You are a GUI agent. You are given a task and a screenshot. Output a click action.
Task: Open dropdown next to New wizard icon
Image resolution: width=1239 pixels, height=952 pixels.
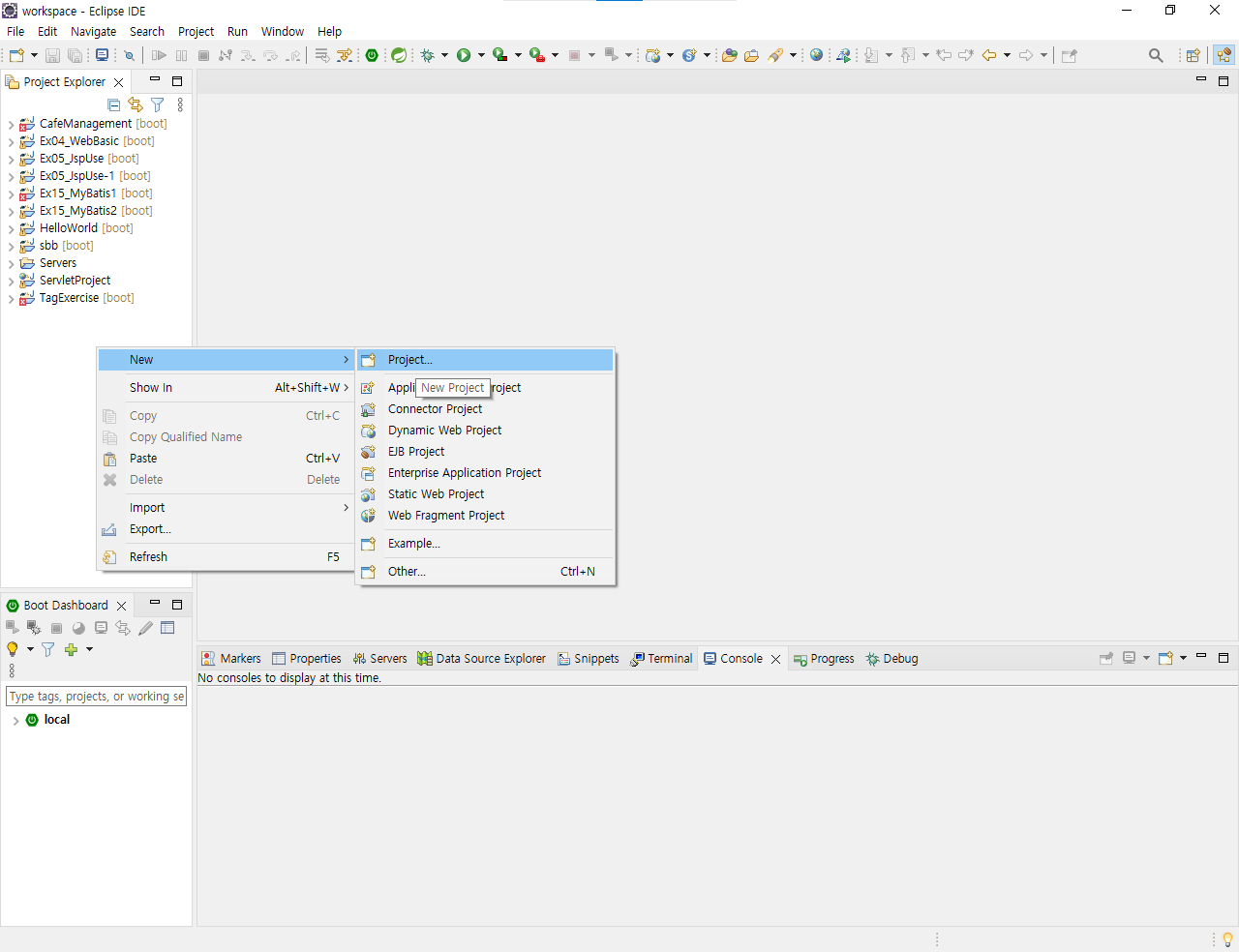(x=34, y=55)
